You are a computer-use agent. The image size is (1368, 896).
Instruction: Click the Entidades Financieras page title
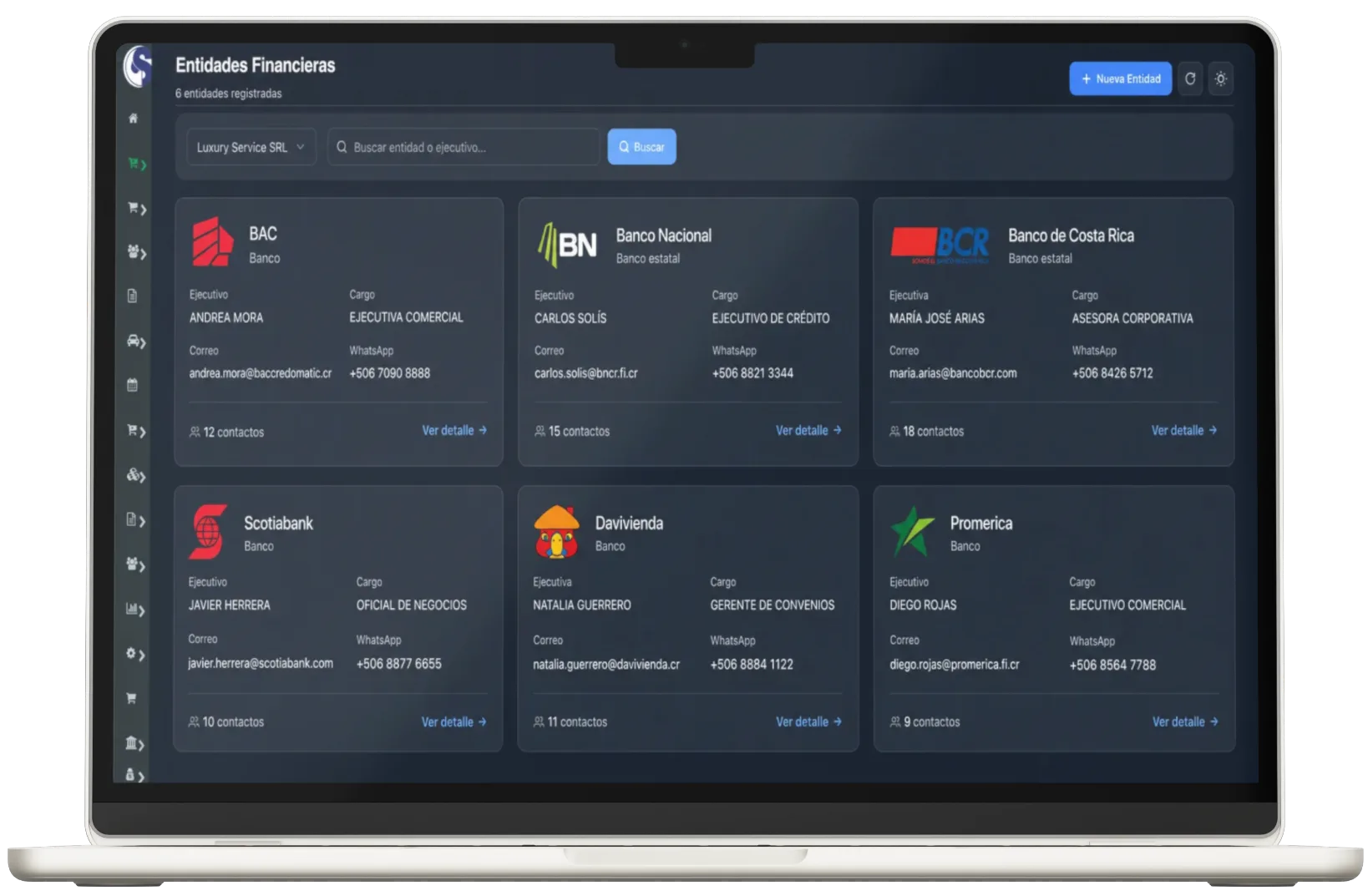click(x=256, y=65)
